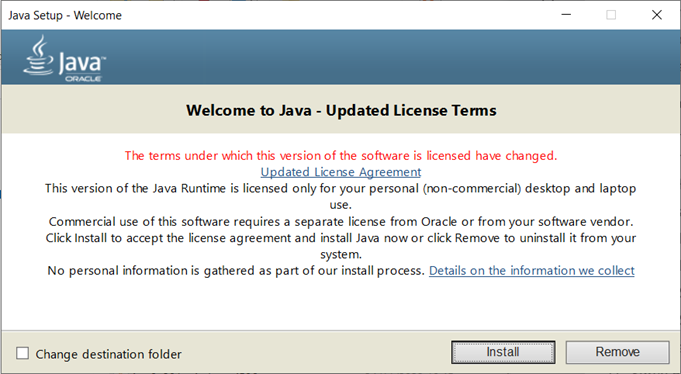Click the 'Java Setup - Welcome' title bar text

65,15
